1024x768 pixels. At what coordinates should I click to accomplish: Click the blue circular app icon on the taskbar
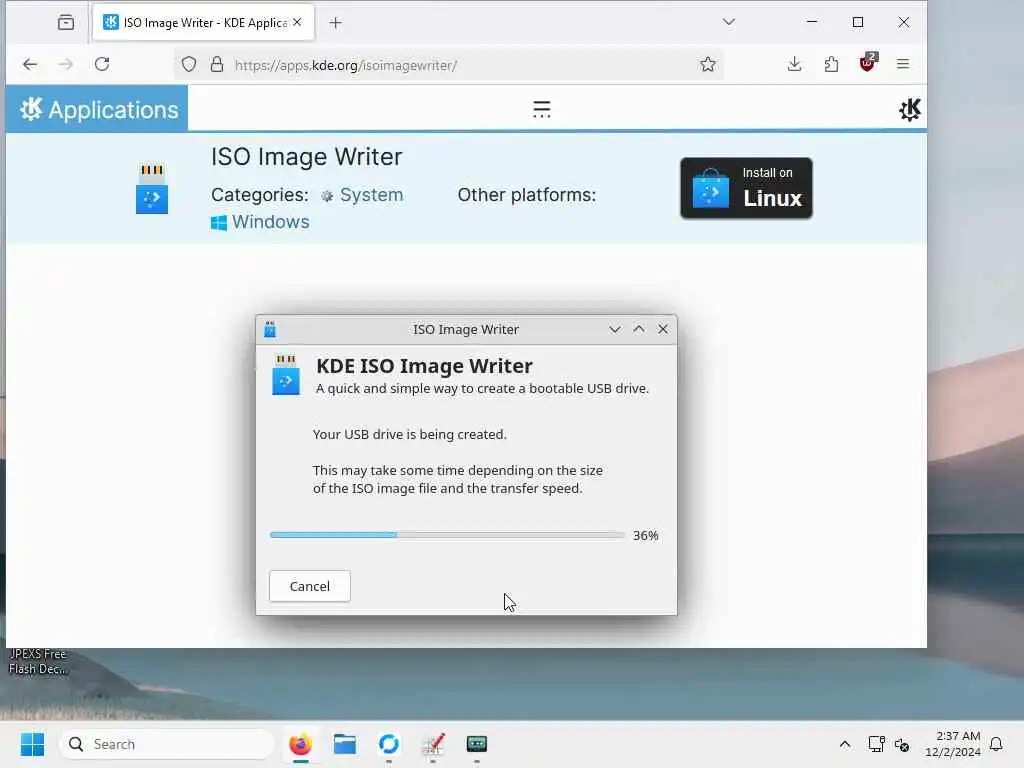389,744
